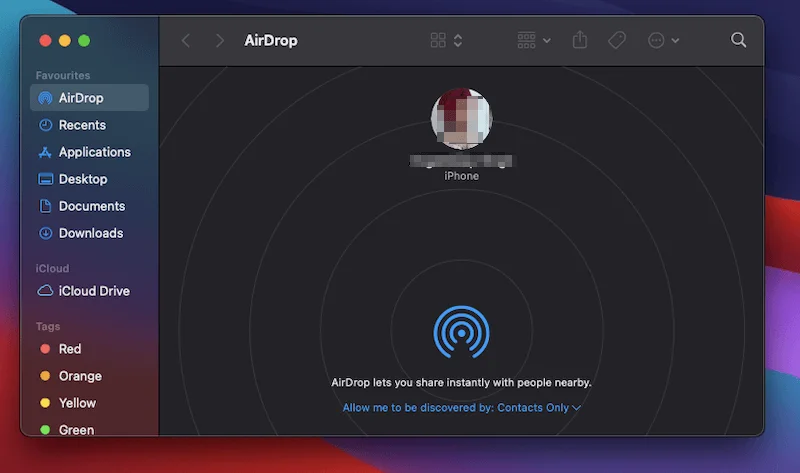
Task: Select the Orange tag
Action: (x=80, y=376)
